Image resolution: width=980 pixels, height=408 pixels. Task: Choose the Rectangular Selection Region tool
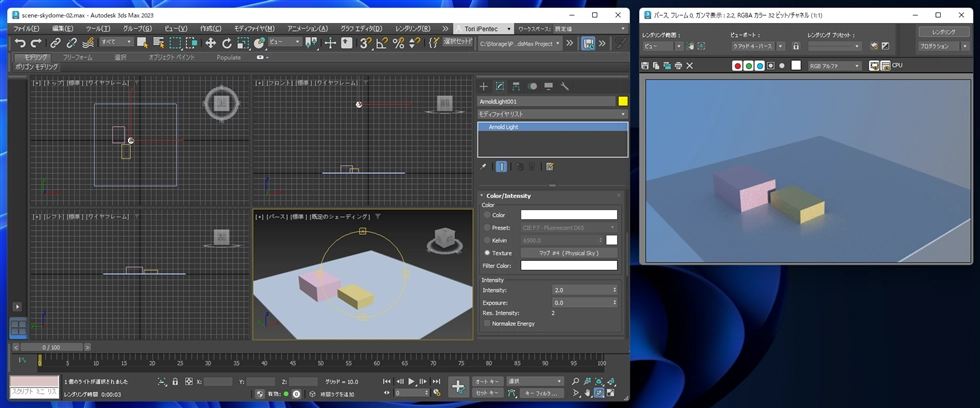pyautogui.click(x=176, y=43)
